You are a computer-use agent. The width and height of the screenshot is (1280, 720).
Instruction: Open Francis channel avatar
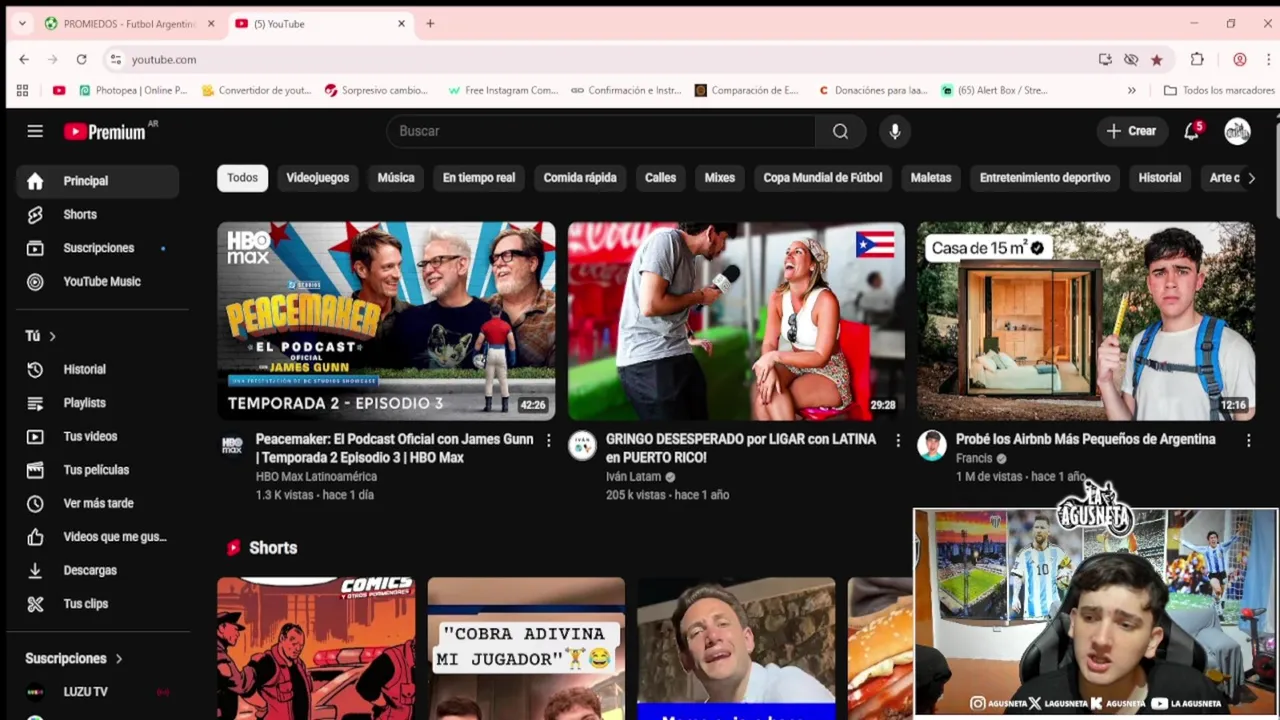pos(932,446)
